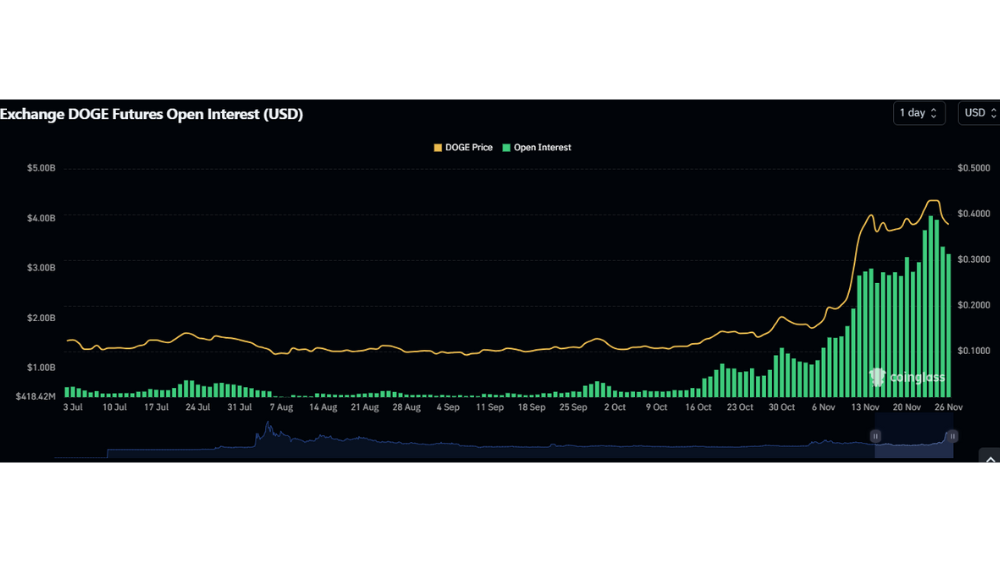Click the $0.3000 price axis label
The image size is (1000, 562).
pyautogui.click(x=974, y=260)
